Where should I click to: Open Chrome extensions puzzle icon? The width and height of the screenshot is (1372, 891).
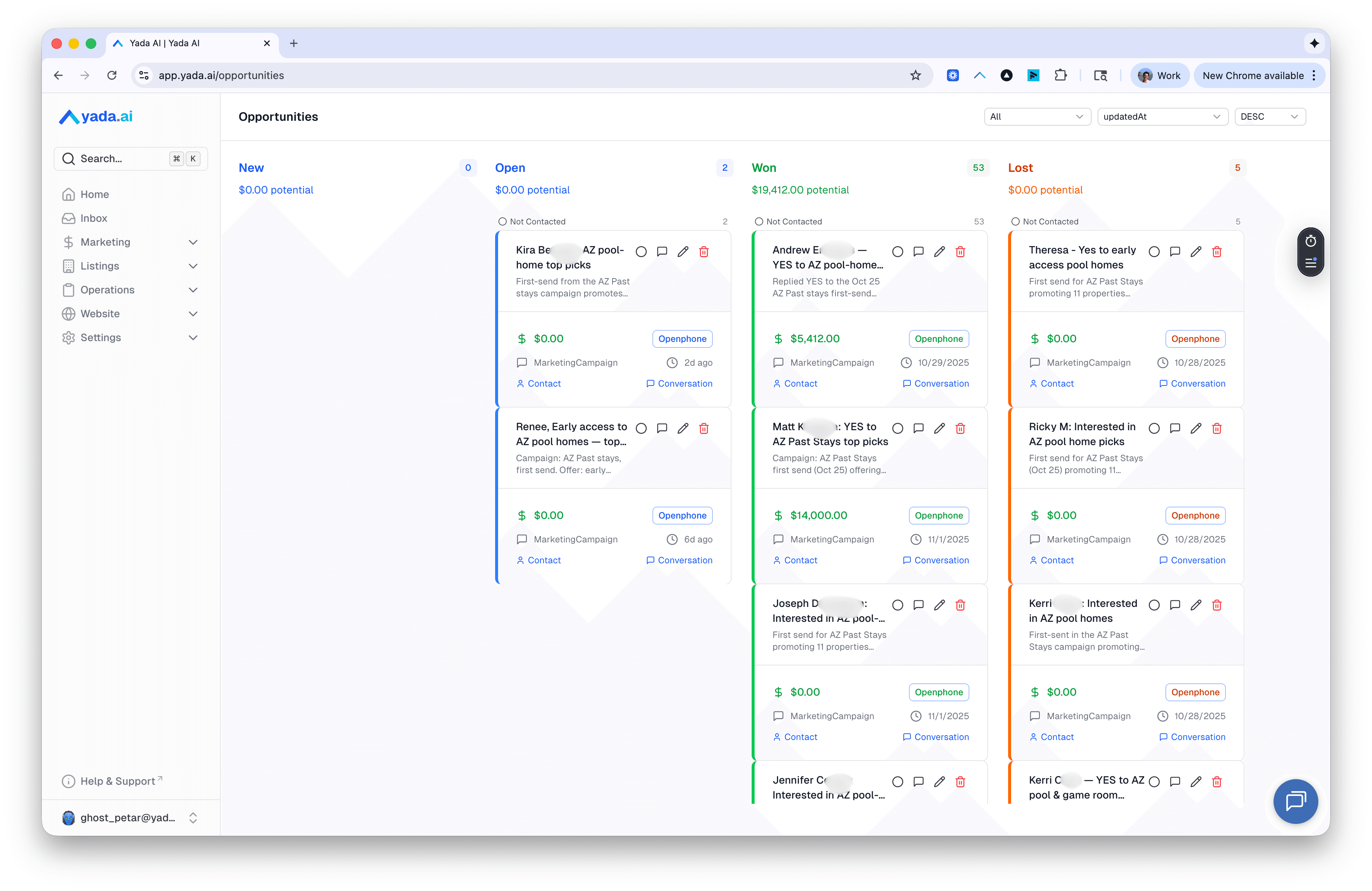tap(1060, 76)
